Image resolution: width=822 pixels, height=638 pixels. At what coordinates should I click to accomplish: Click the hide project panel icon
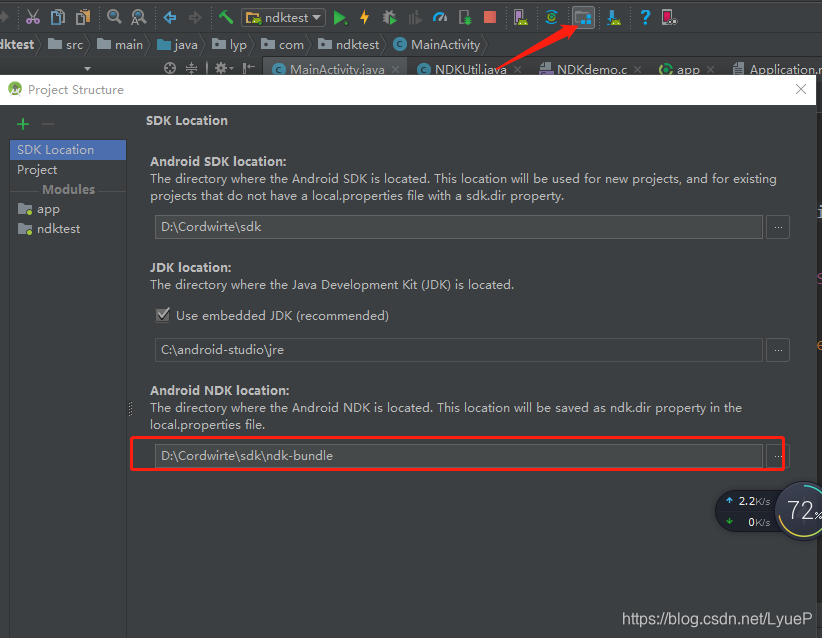coord(248,68)
